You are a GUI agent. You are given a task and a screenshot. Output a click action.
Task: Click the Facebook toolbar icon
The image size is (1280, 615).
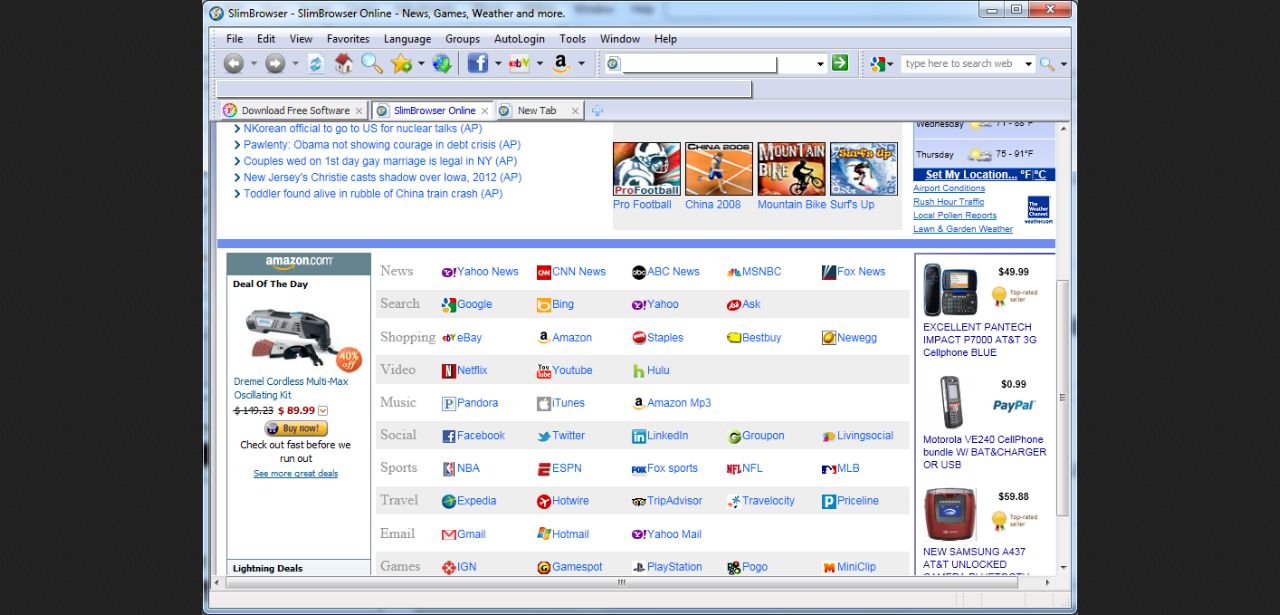478,64
